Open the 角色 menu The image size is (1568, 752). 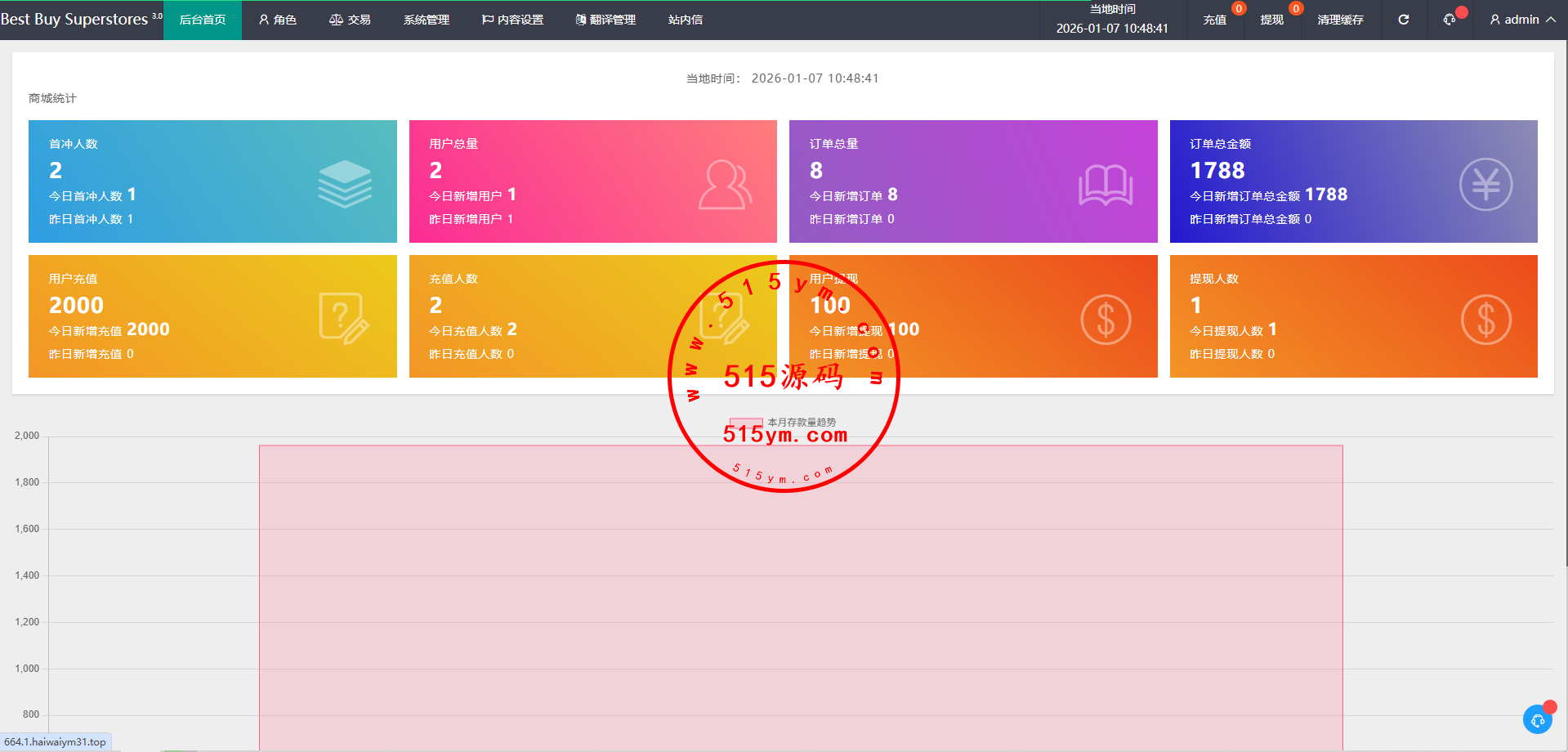coord(278,20)
